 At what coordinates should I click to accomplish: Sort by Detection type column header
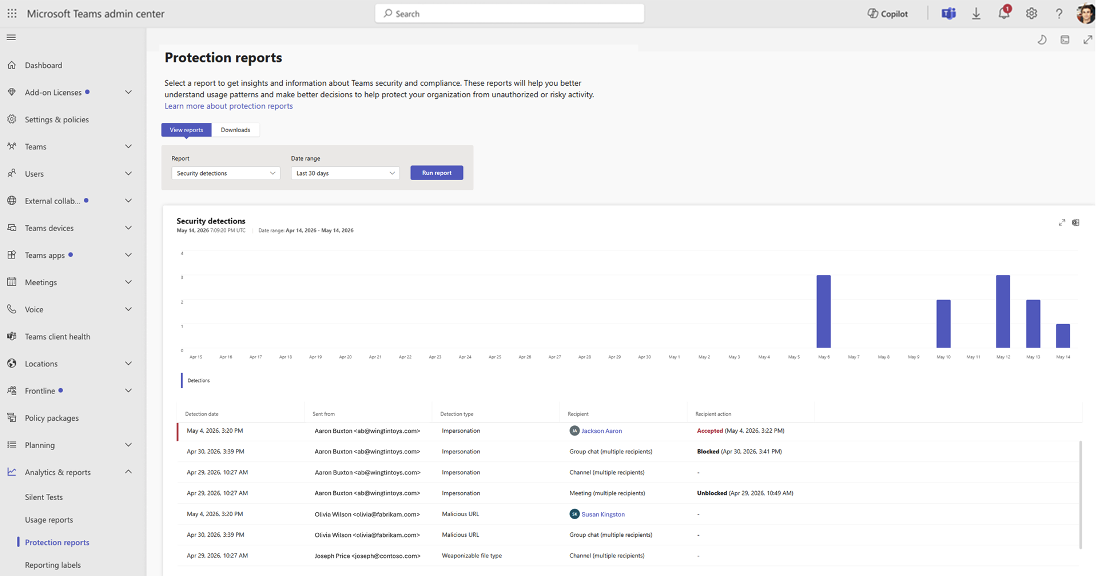pyautogui.click(x=457, y=414)
